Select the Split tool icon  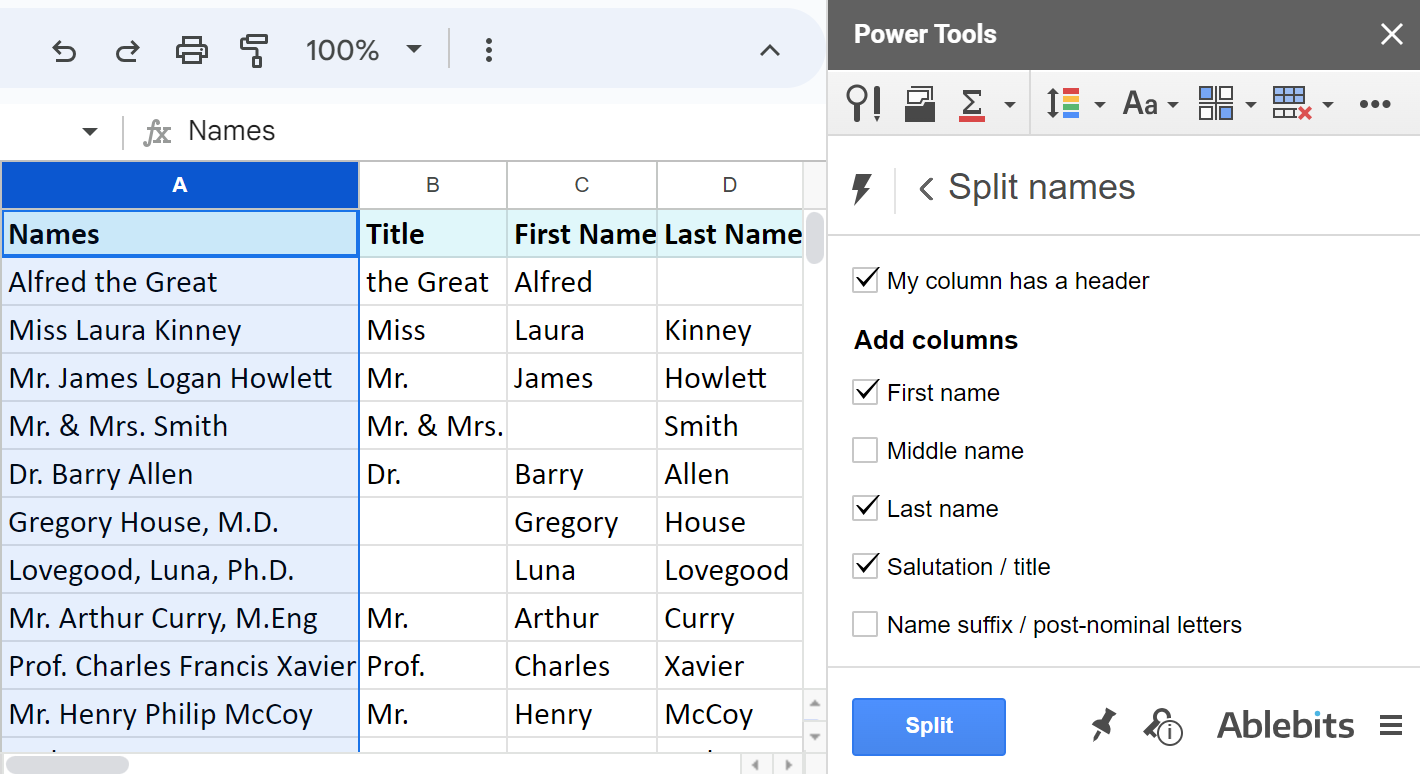(x=1217, y=103)
